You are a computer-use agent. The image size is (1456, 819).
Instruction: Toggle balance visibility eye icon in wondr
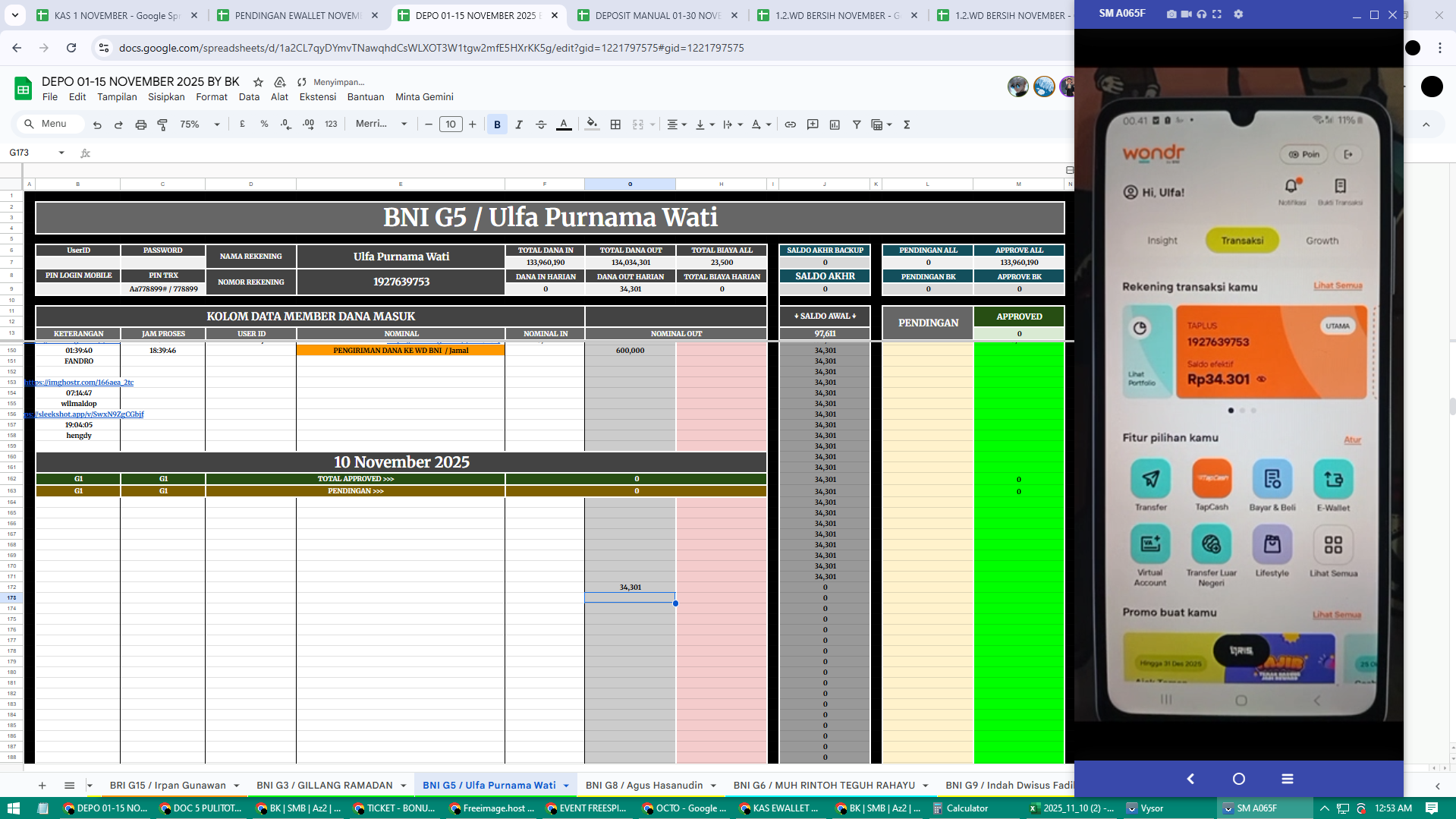coord(1262,379)
